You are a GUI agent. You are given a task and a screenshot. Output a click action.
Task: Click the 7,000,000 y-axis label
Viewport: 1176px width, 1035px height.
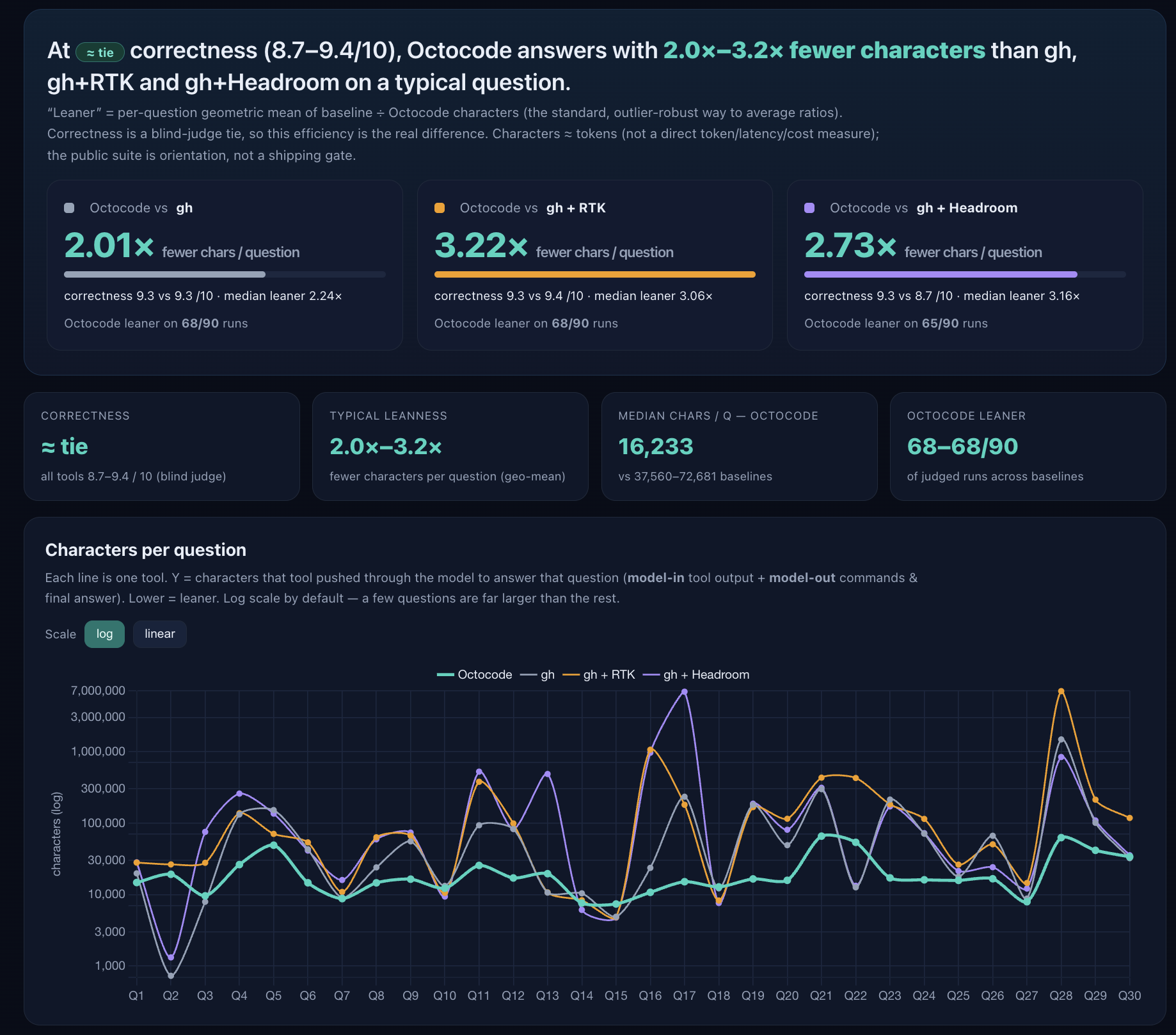click(x=98, y=690)
